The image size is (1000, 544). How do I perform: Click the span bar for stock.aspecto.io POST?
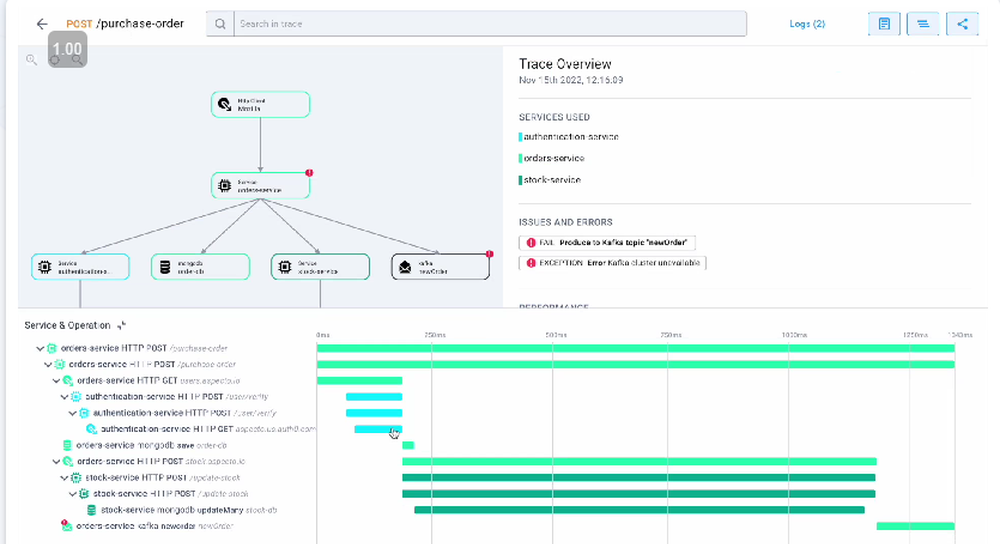[640, 461]
